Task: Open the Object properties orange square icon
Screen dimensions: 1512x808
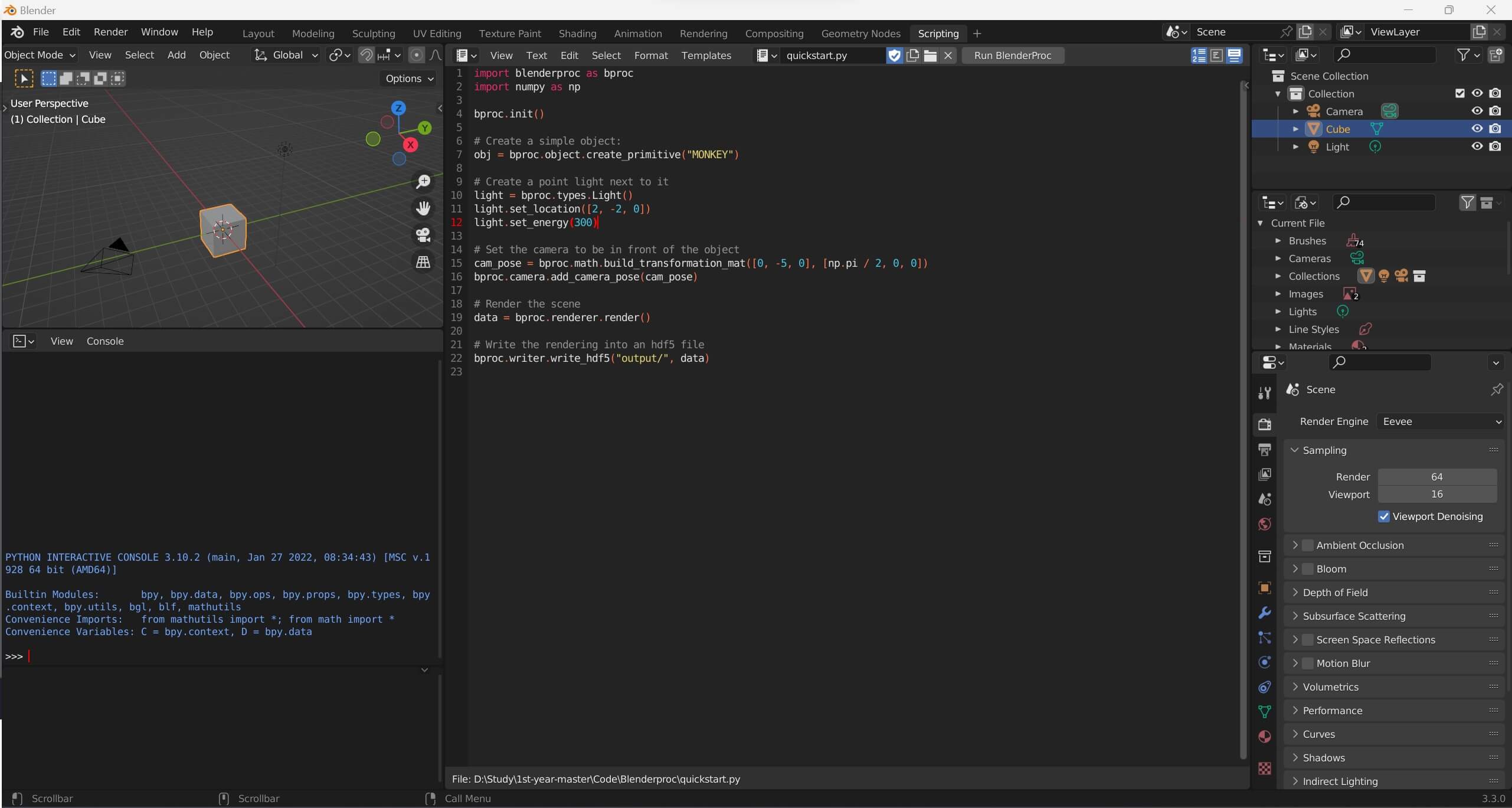Action: click(1264, 588)
